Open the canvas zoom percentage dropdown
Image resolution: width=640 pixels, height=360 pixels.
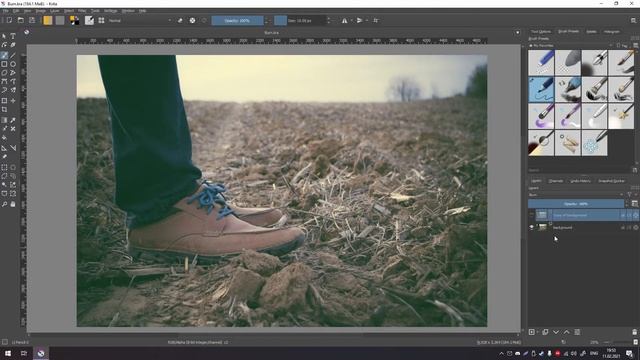[x=595, y=342]
